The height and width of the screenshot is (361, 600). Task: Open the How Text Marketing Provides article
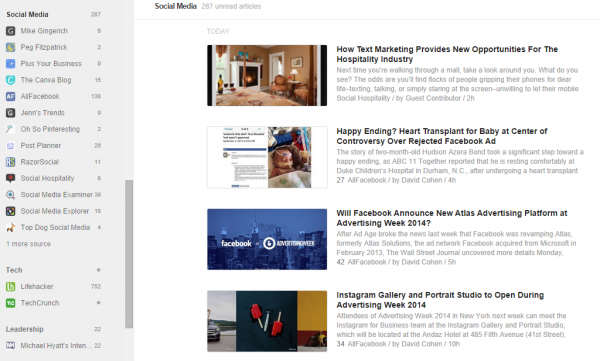[x=447, y=54]
